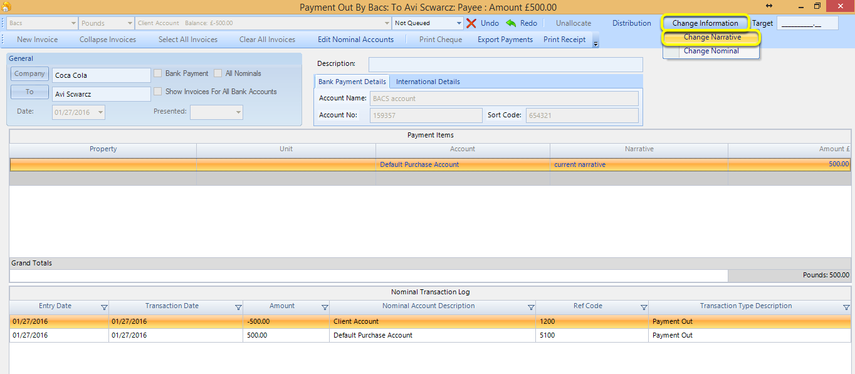The image size is (855, 374).
Task: Open the Not Queued status dropdown
Action: 459,23
